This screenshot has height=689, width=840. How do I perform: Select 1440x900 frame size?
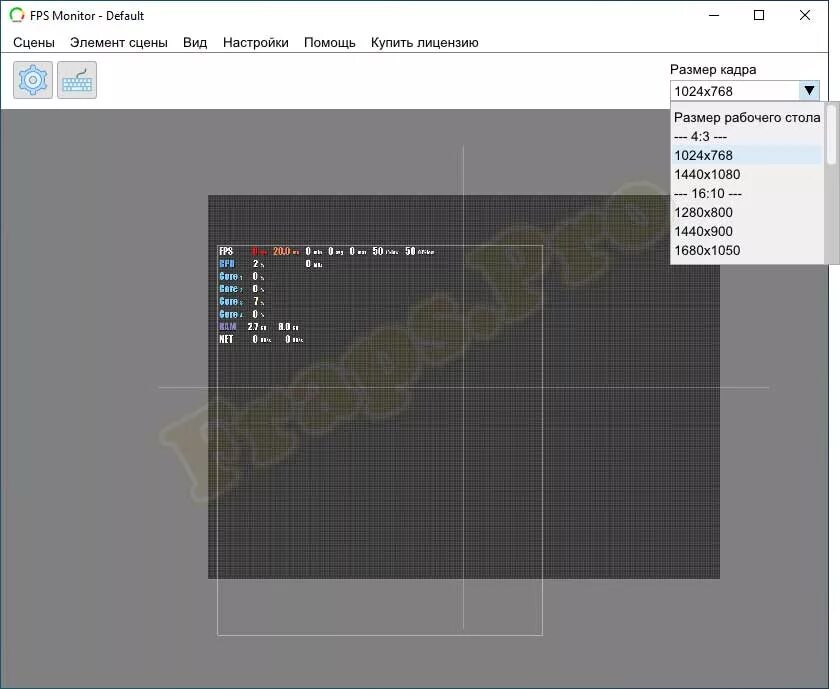point(747,231)
